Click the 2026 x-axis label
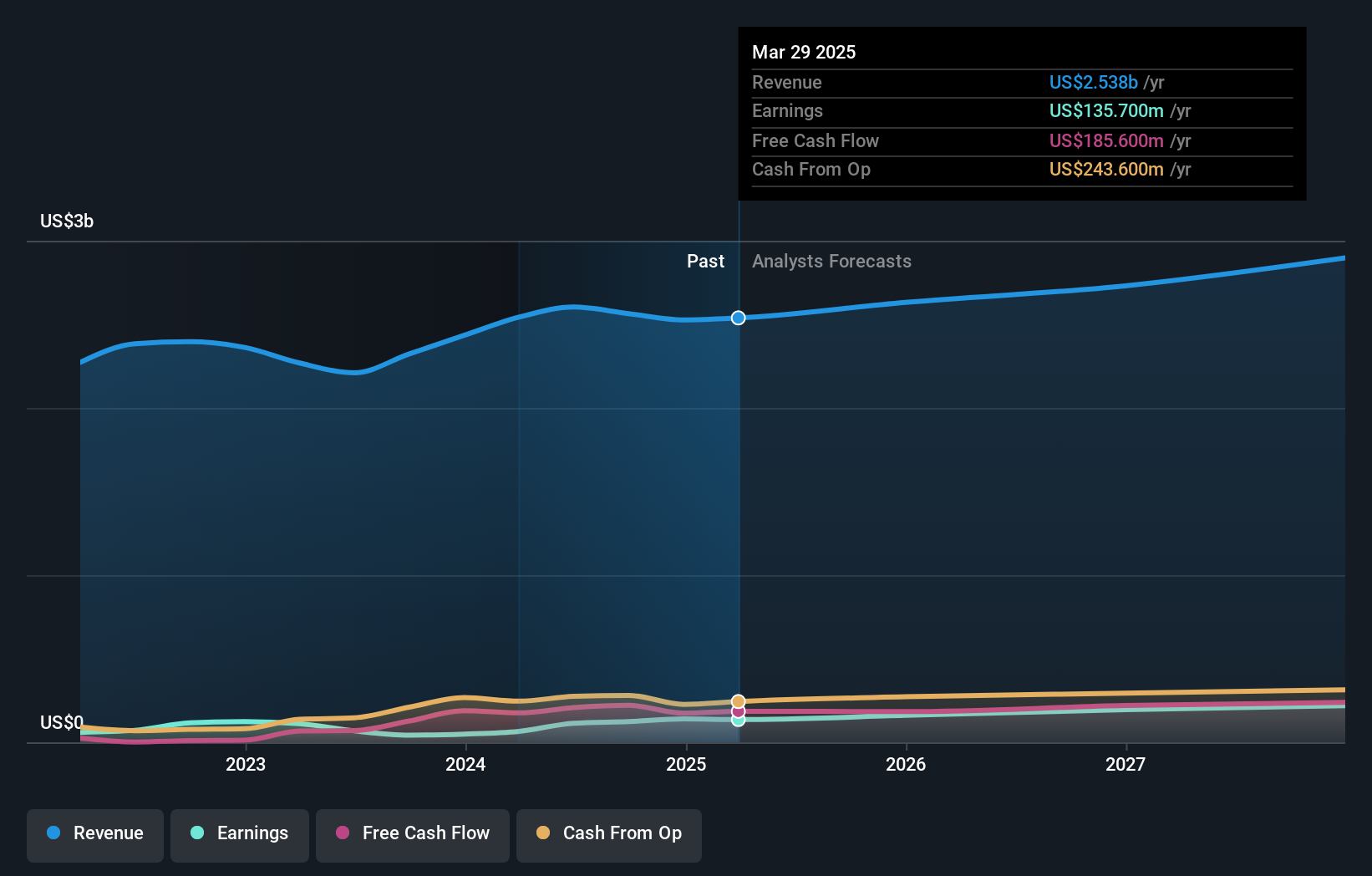Viewport: 1372px width, 876px height. [x=906, y=764]
